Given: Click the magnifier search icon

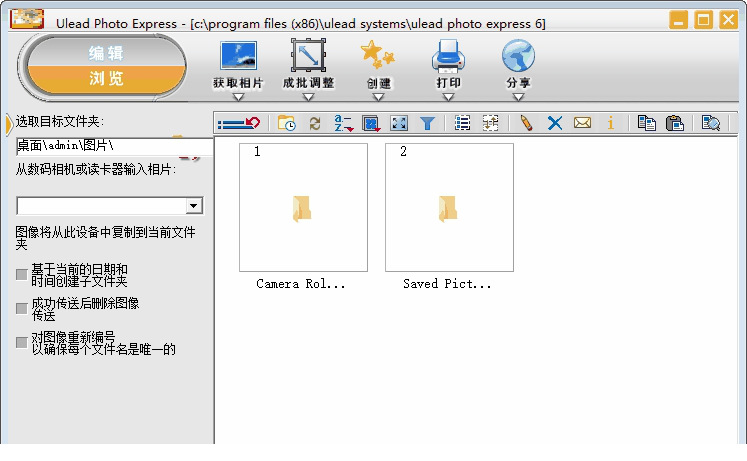Looking at the screenshot, I should [x=710, y=123].
